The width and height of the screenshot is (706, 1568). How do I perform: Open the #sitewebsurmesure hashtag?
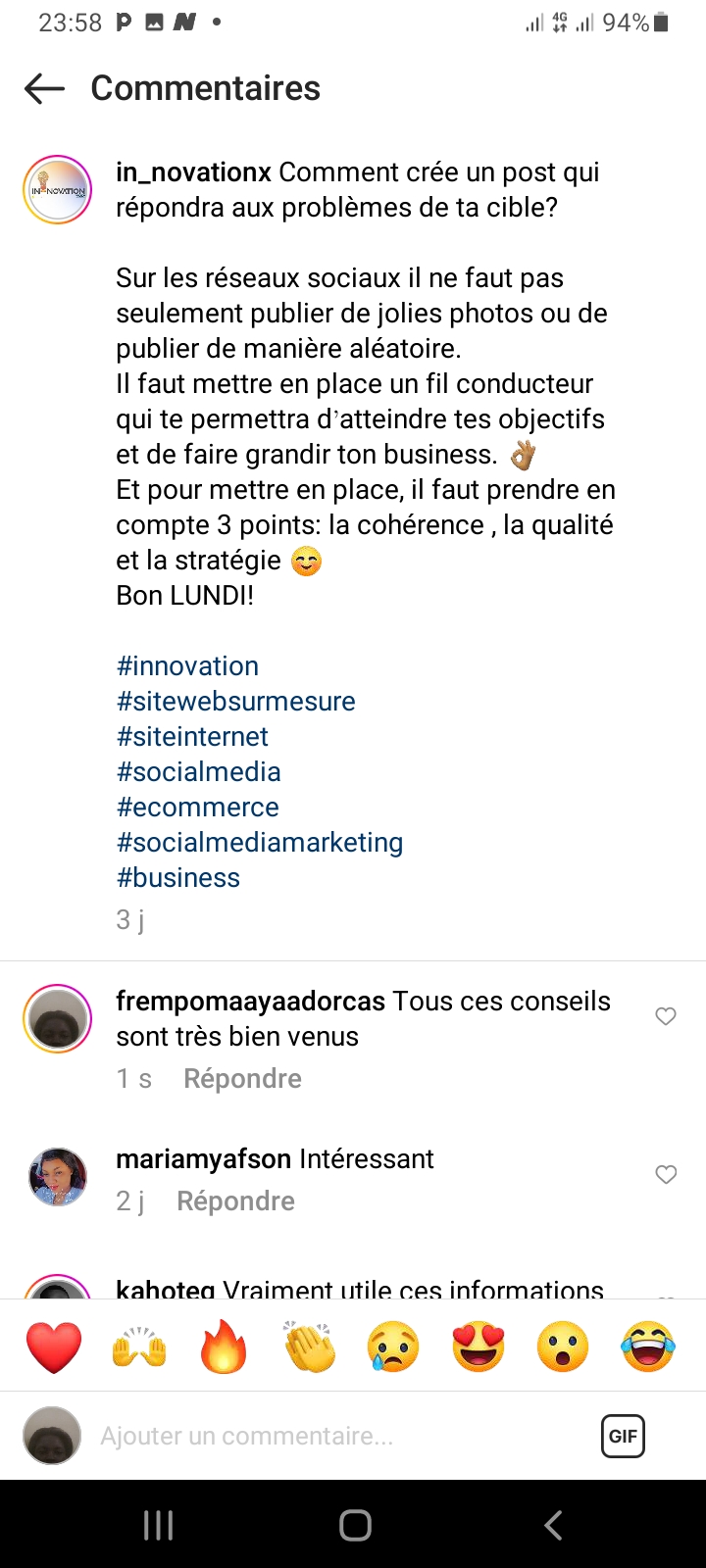pos(235,702)
